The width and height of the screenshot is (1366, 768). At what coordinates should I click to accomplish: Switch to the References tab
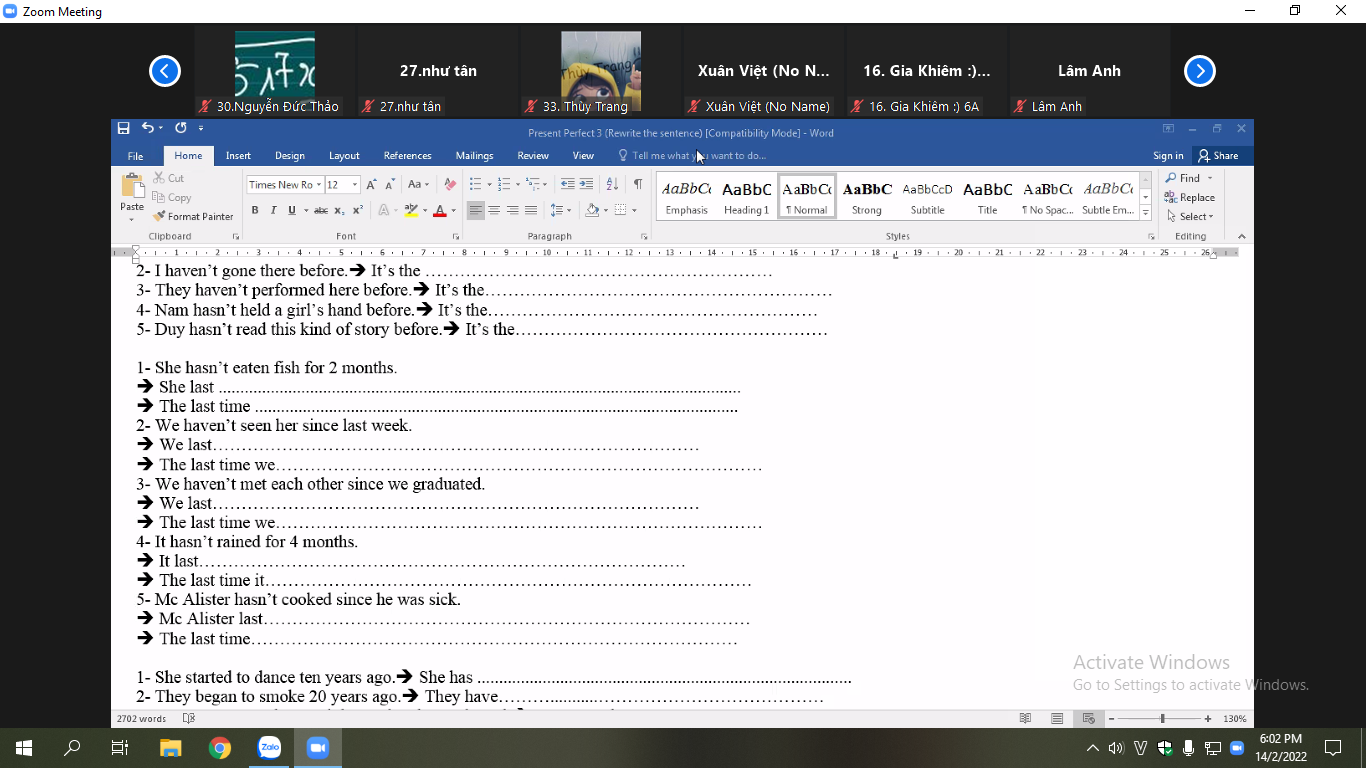[408, 155]
